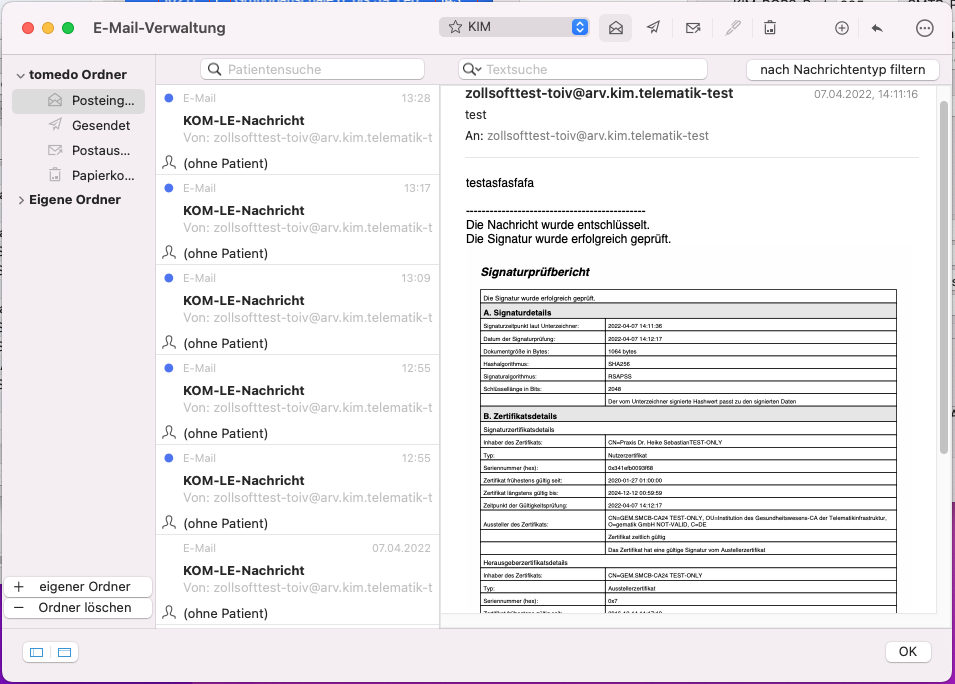The image size is (955, 684).
Task: Click the Gesendet paper-plane folder icon
Action: [x=55, y=125]
